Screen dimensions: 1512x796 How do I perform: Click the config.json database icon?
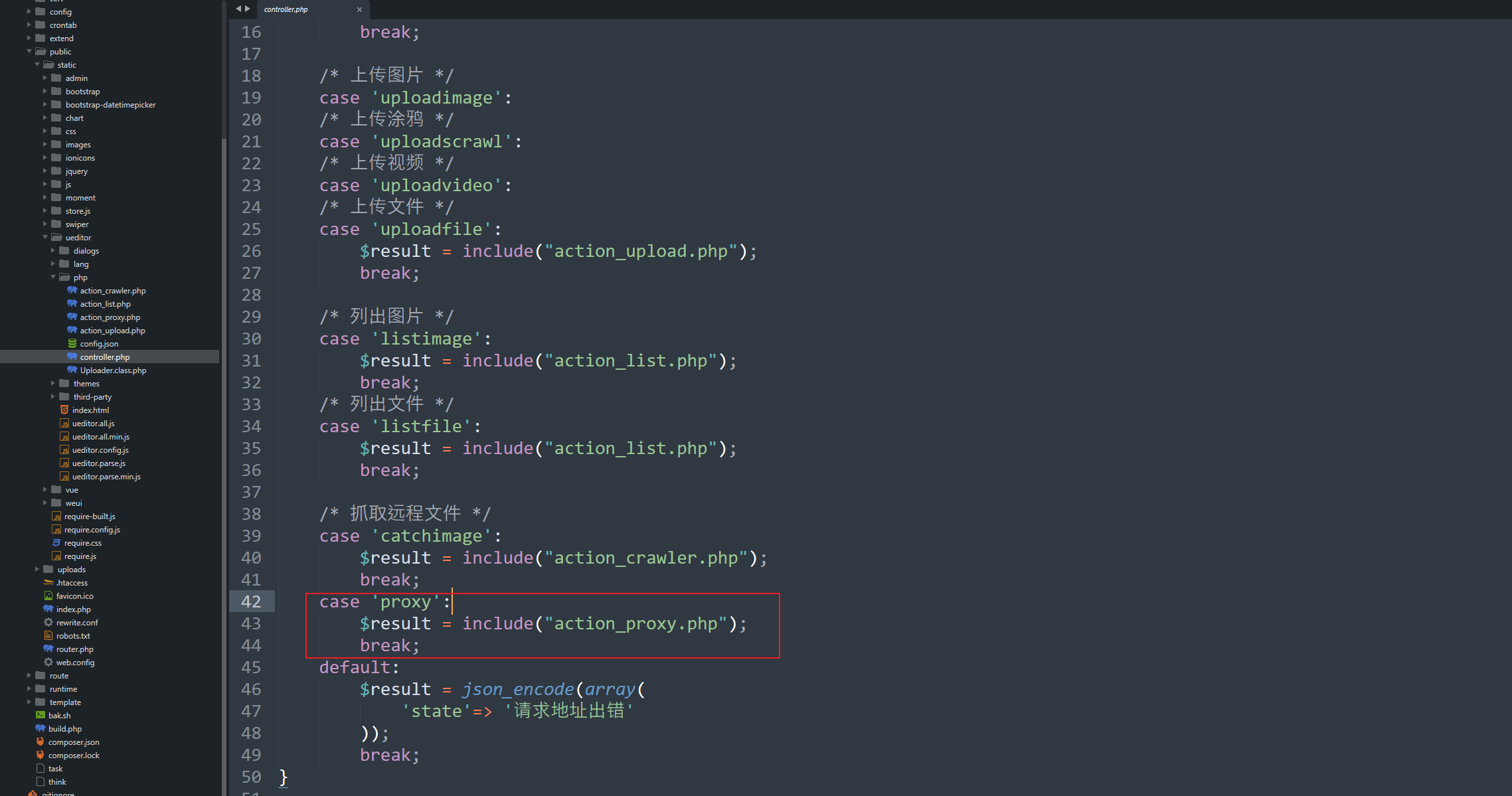point(72,343)
